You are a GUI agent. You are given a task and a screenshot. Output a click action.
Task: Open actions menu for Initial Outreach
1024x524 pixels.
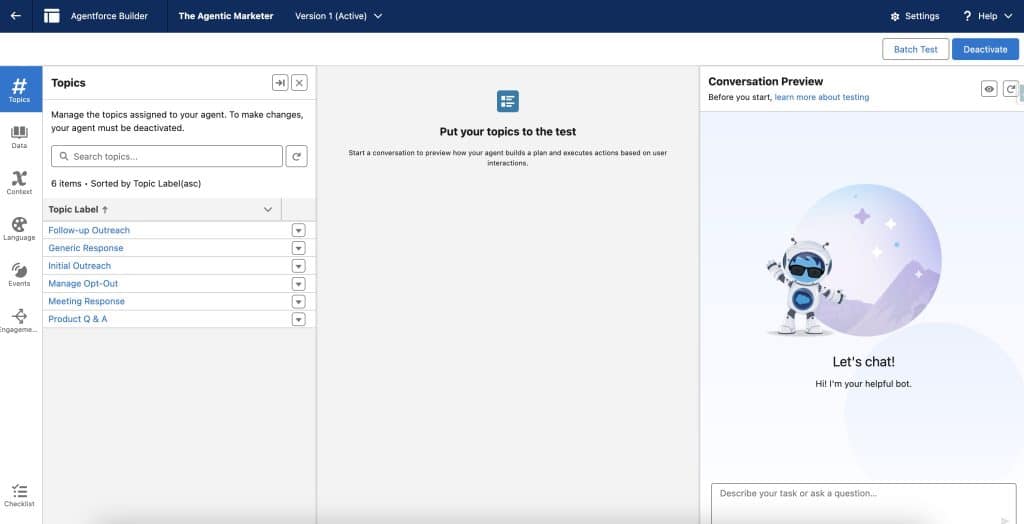pyautogui.click(x=298, y=266)
